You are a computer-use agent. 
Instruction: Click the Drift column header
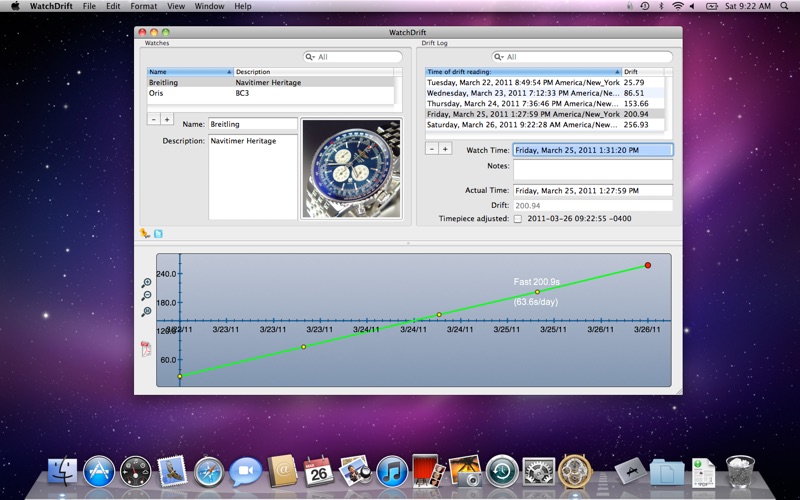point(643,72)
